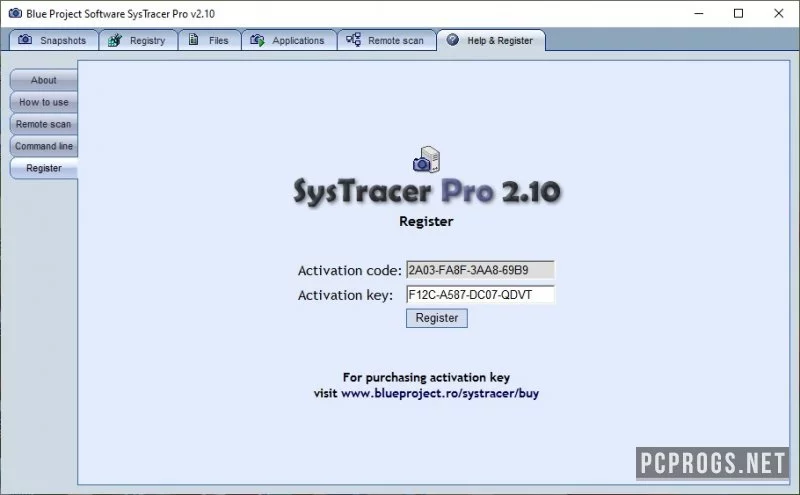Click the camera icon on the Snapshots tab
Screen dimensions: 800x495
point(25,39)
